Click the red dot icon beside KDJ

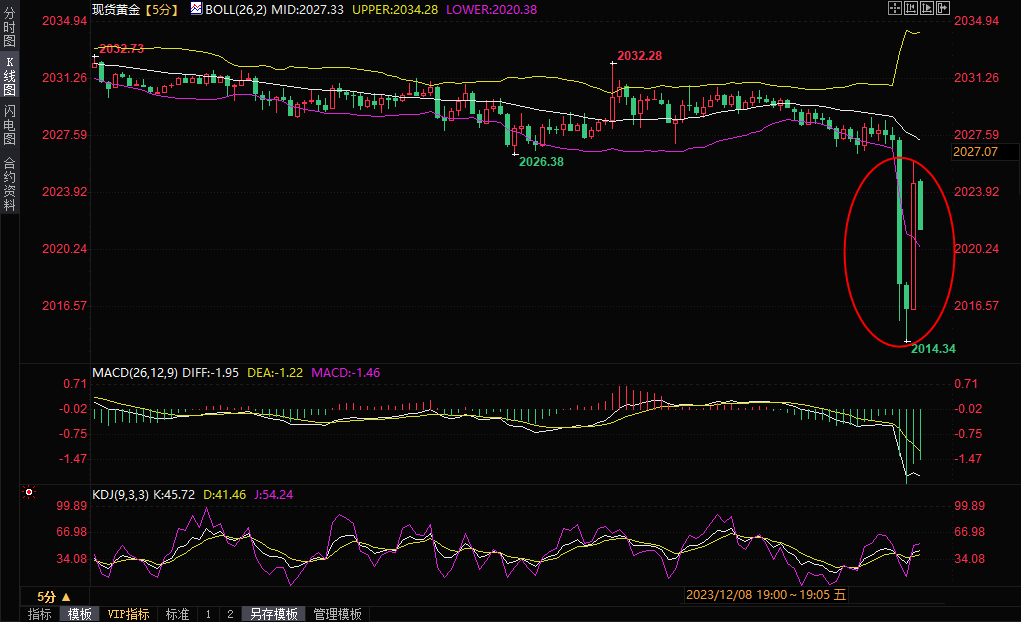pyautogui.click(x=29, y=492)
